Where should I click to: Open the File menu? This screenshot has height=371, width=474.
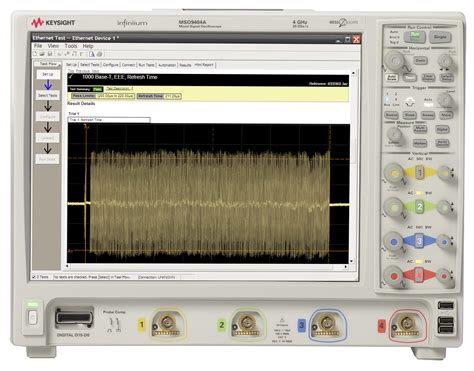[x=38, y=46]
